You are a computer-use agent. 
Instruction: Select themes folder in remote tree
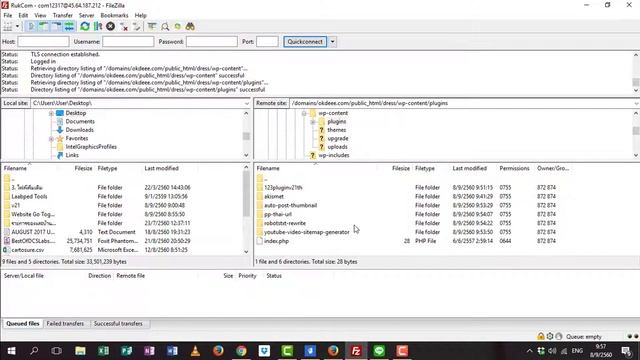[337, 130]
